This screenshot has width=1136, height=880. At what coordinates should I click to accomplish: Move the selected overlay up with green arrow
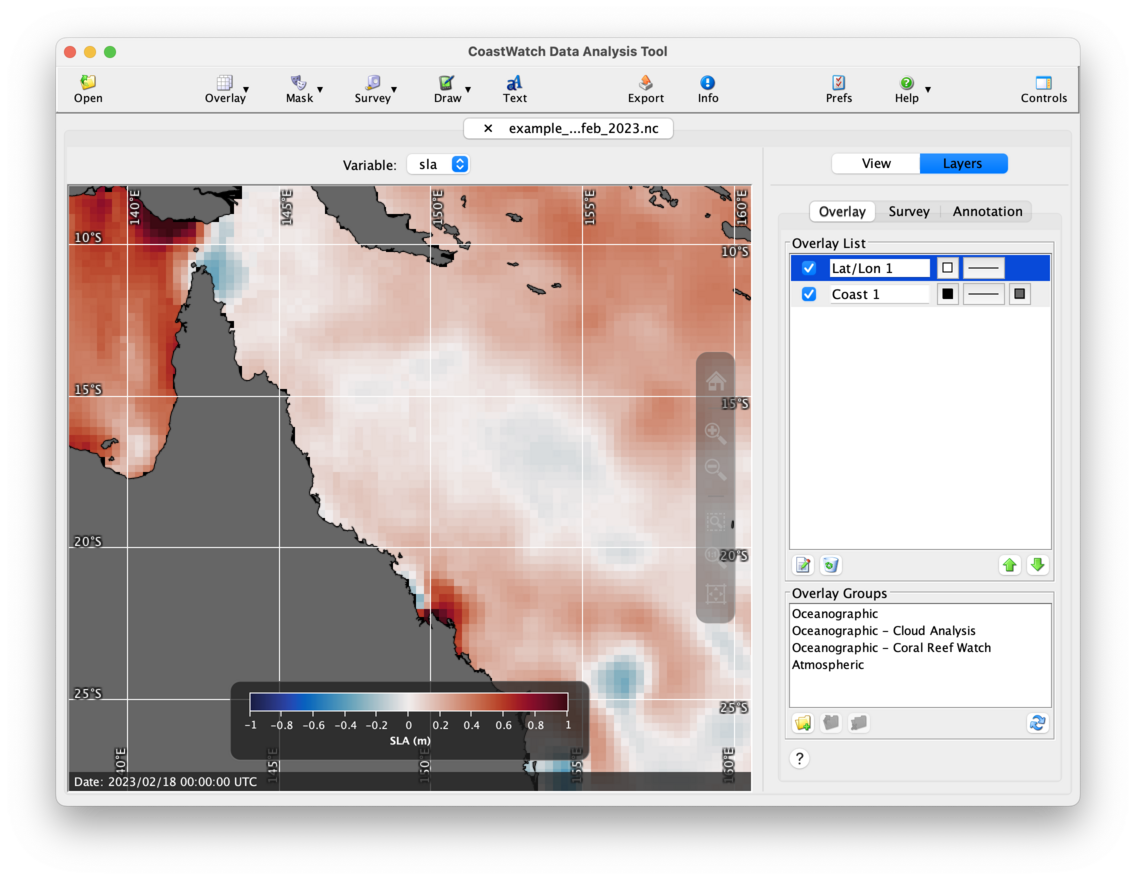point(1009,565)
